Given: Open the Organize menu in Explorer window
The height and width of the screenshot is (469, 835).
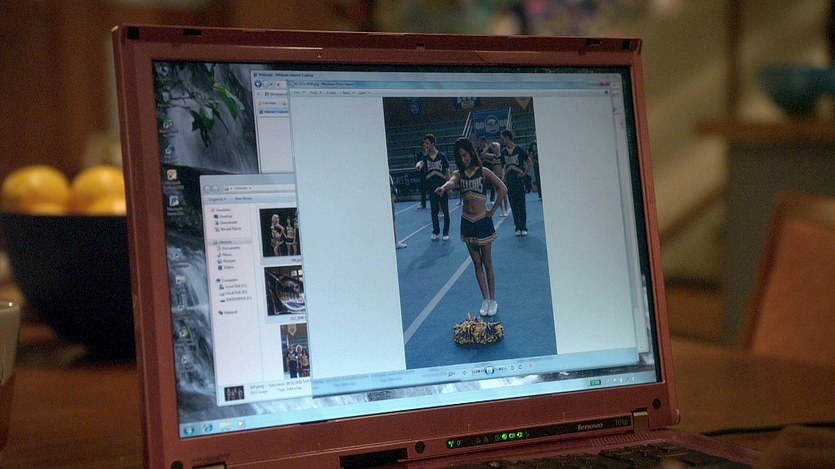Looking at the screenshot, I should (215, 199).
